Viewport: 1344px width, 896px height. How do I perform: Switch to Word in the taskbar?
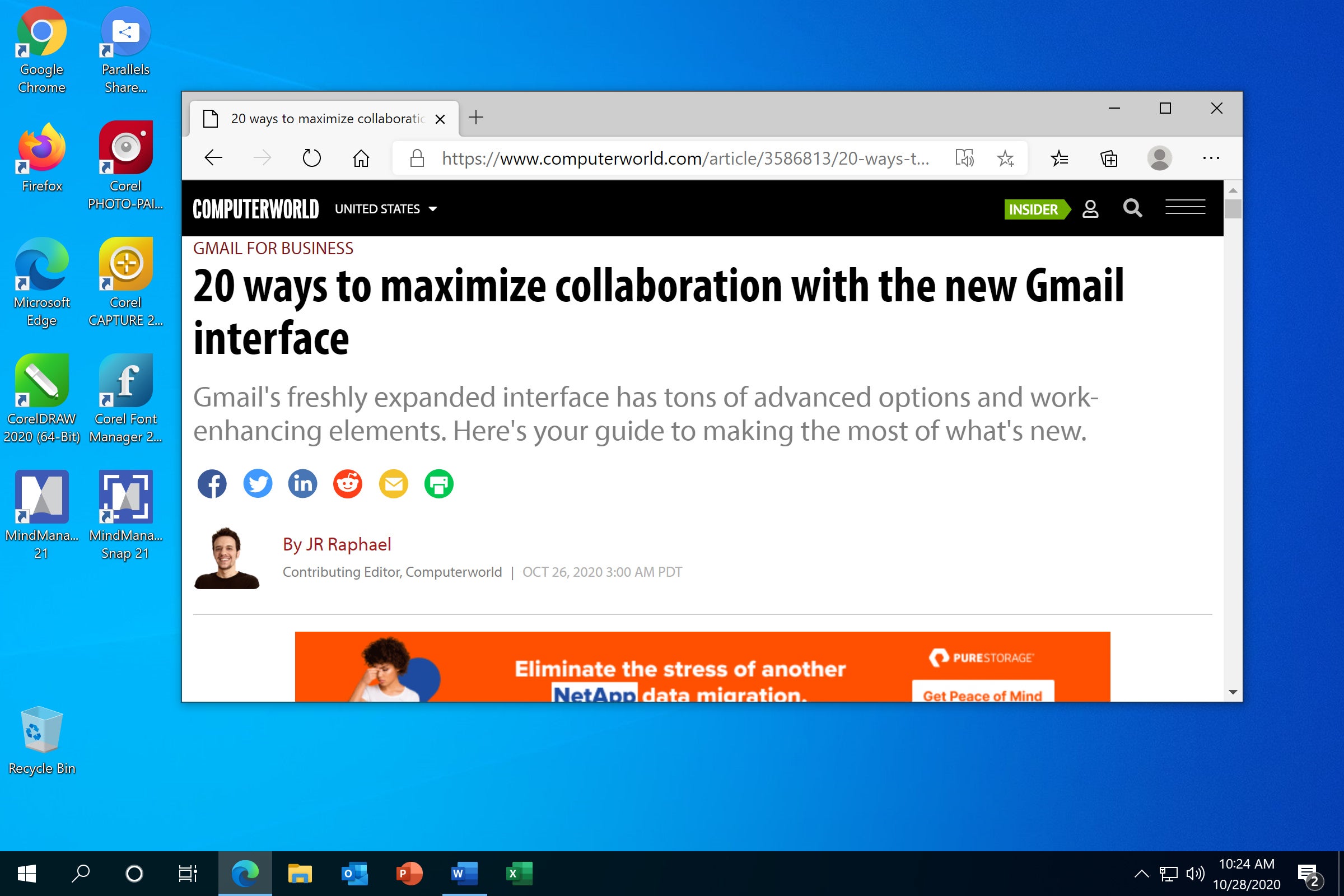(464, 873)
